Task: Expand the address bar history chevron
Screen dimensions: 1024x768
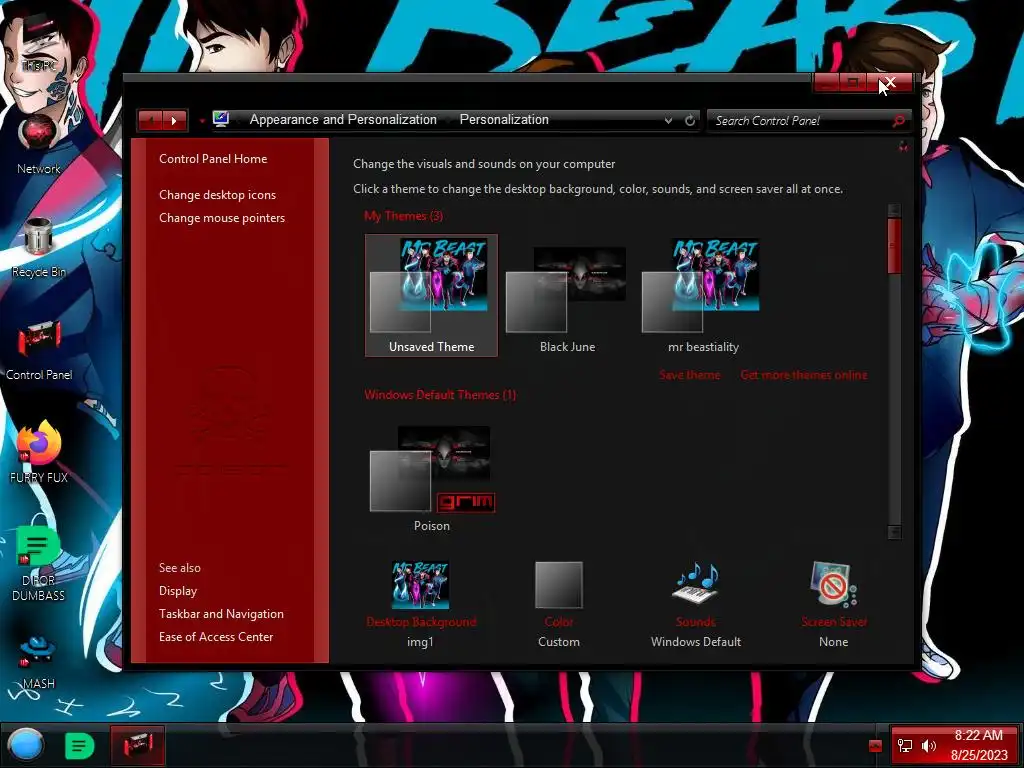Action: (x=668, y=121)
